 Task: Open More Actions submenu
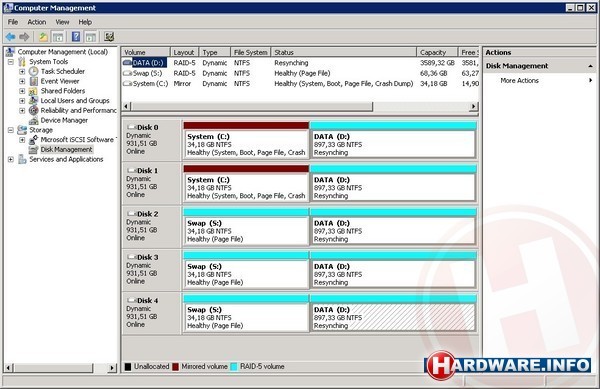click(x=540, y=81)
